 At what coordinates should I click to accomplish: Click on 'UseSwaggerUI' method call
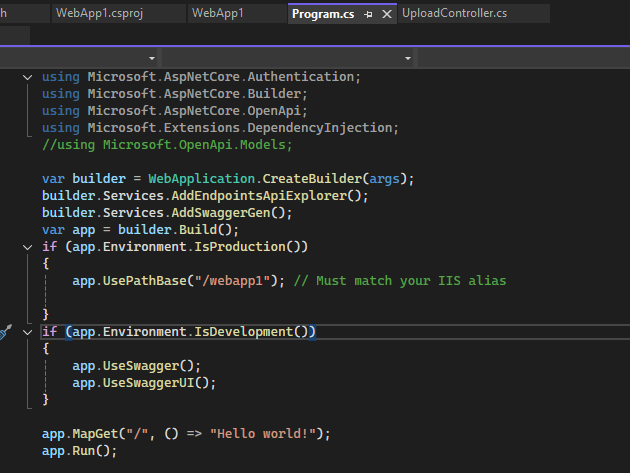coord(148,383)
